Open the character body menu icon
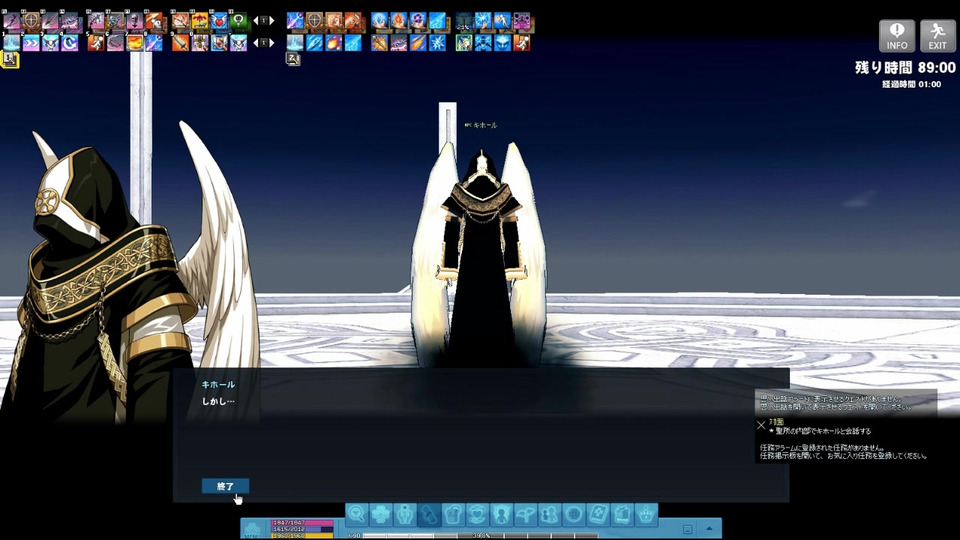The image size is (960, 540). [x=405, y=514]
